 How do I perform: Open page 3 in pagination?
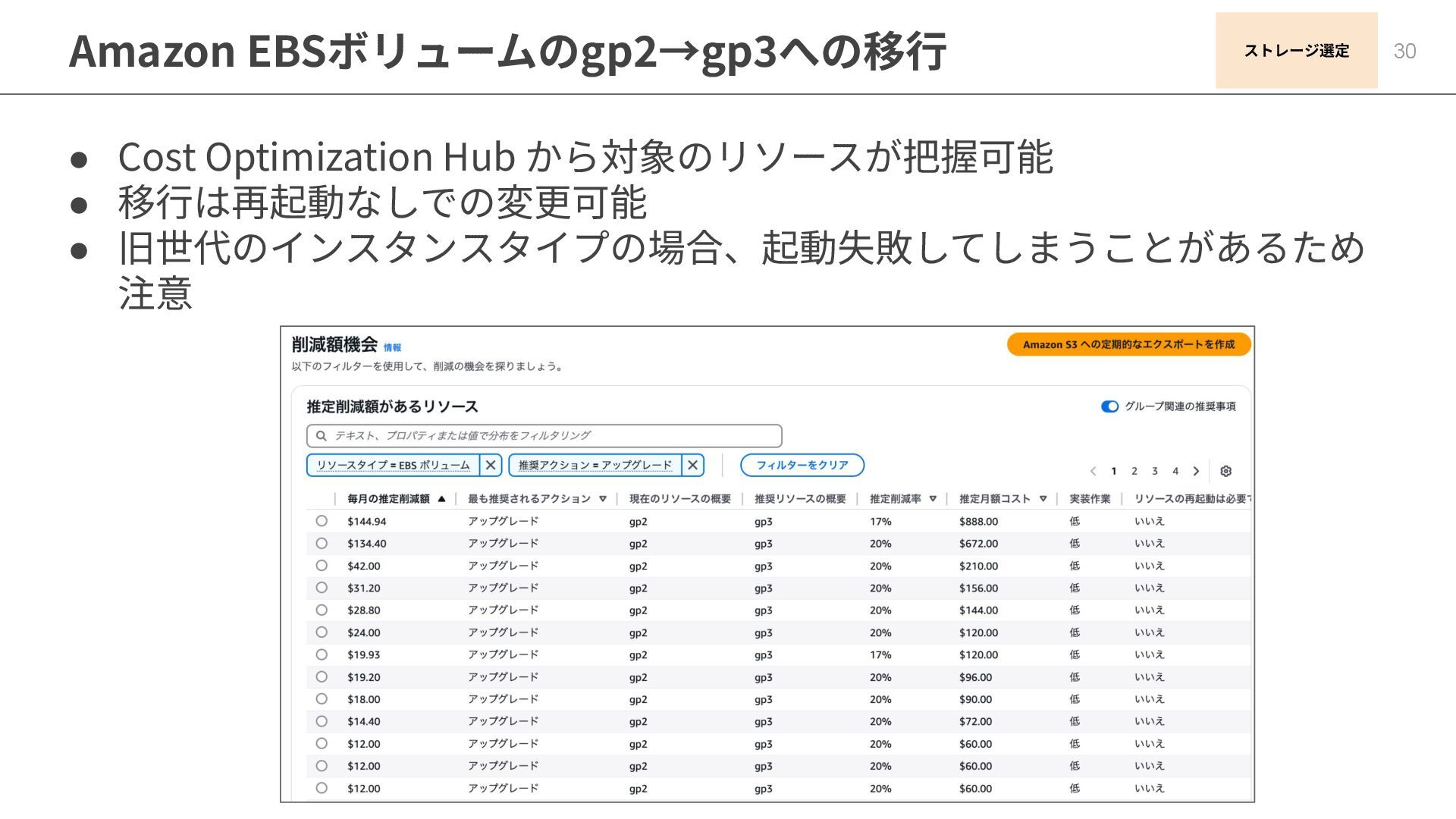click(x=1155, y=471)
